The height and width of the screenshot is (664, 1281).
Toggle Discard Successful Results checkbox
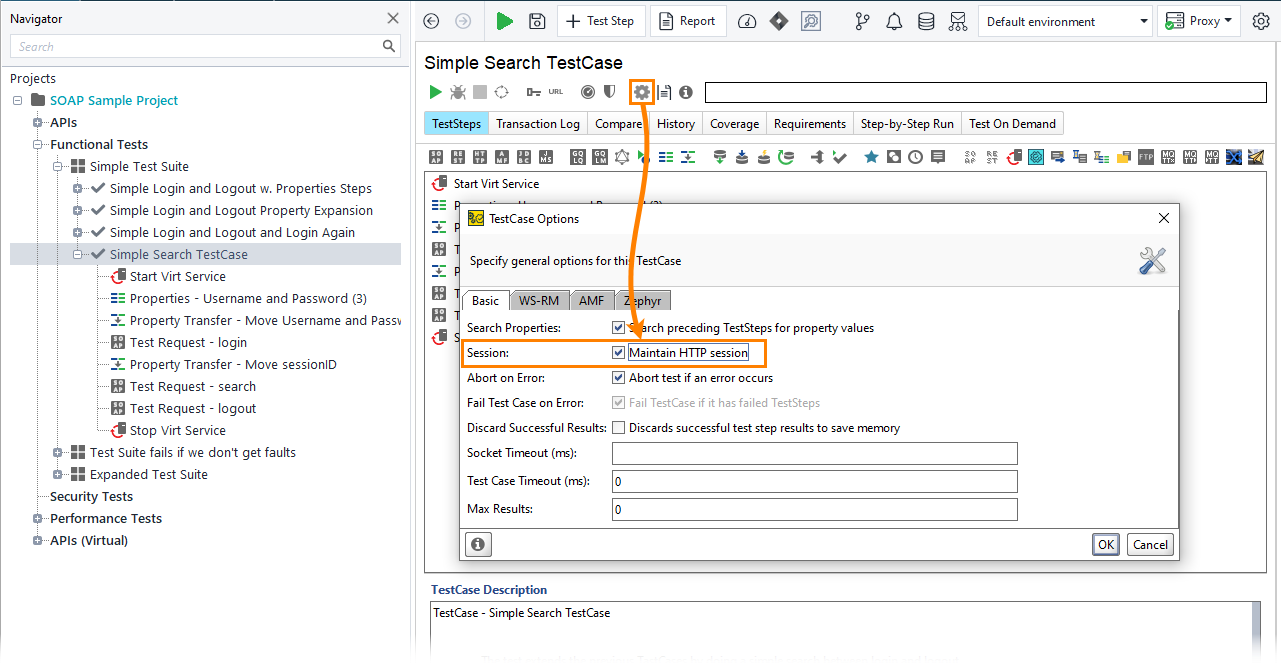[617, 426]
